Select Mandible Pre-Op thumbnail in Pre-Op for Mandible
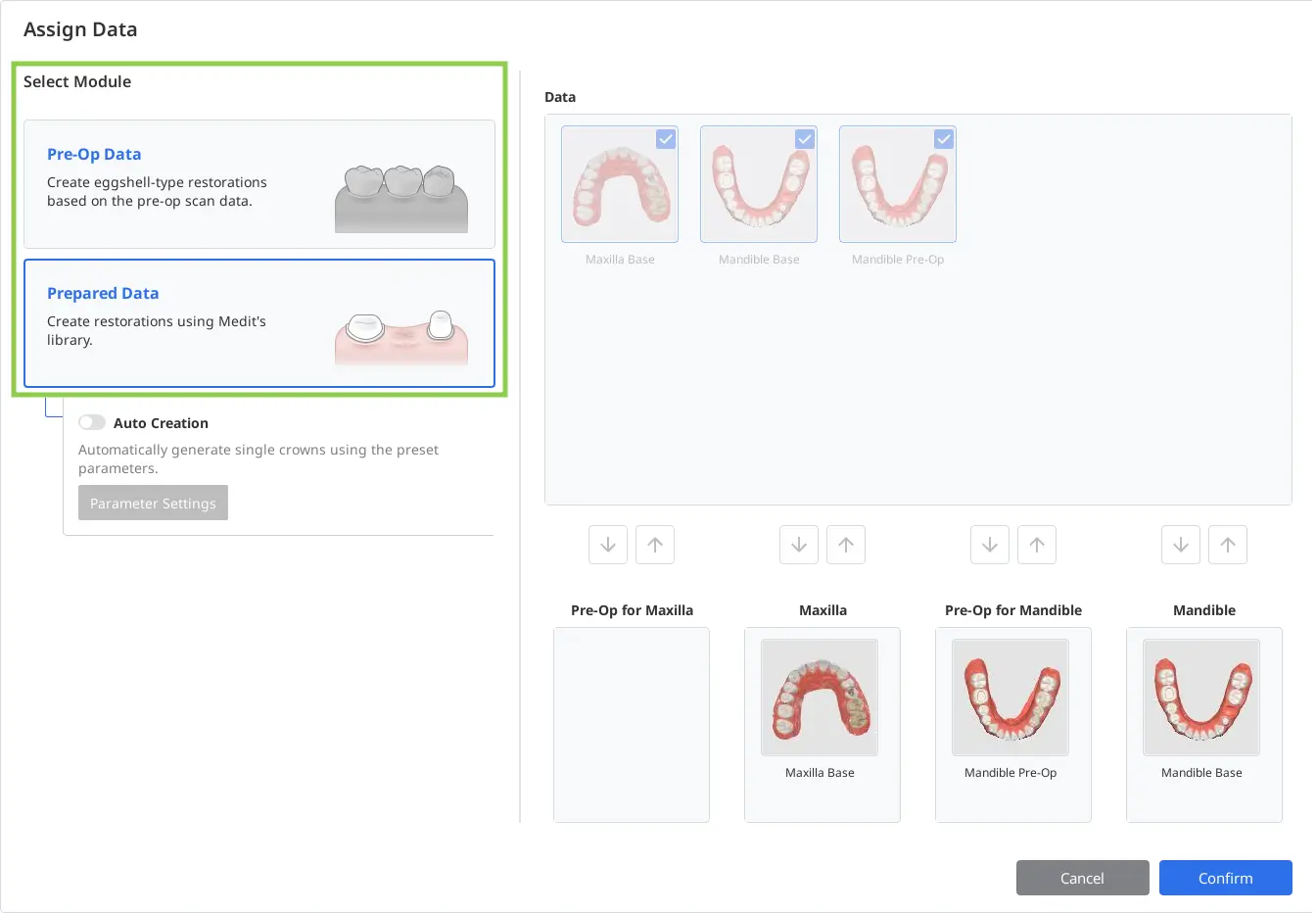 tap(1010, 697)
